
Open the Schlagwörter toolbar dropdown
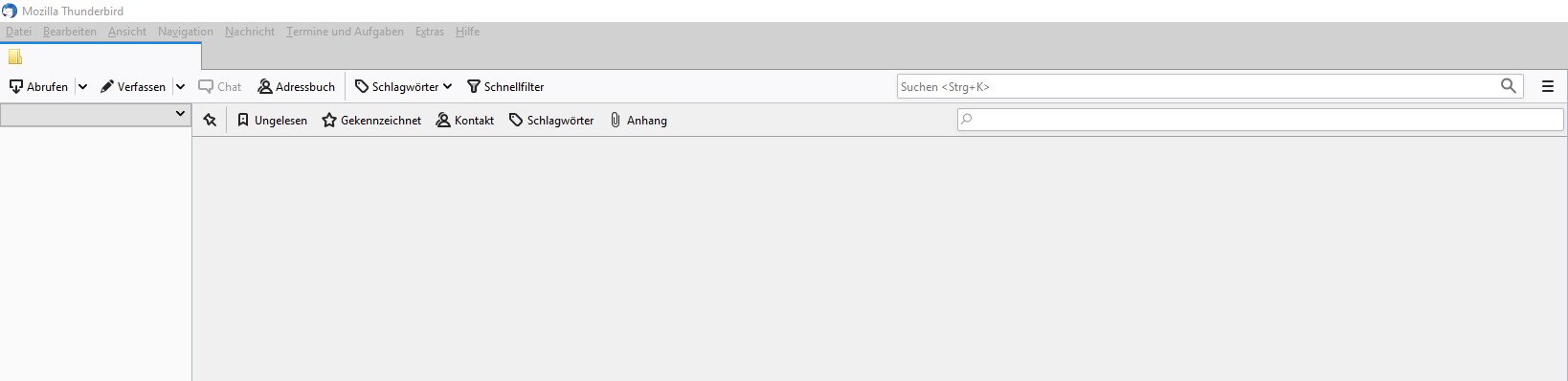403,86
